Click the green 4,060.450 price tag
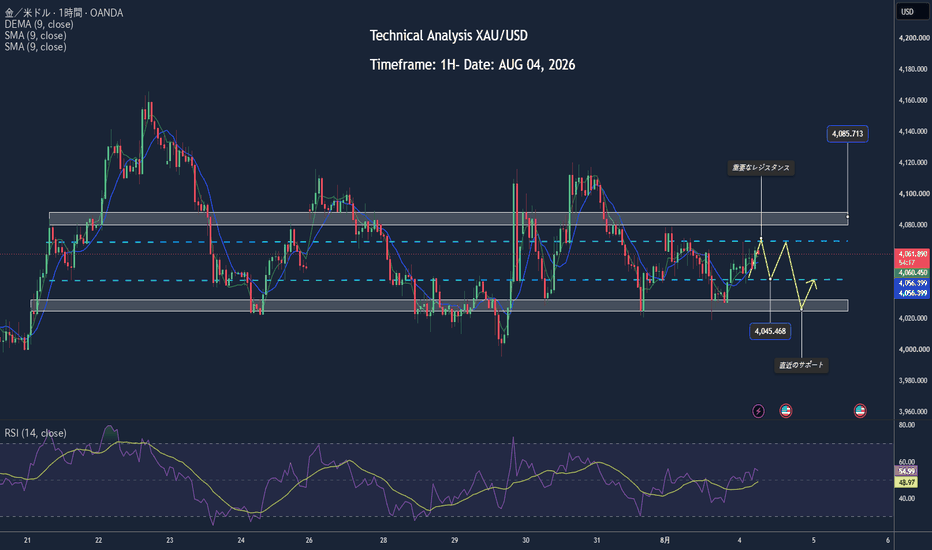 click(x=912, y=273)
